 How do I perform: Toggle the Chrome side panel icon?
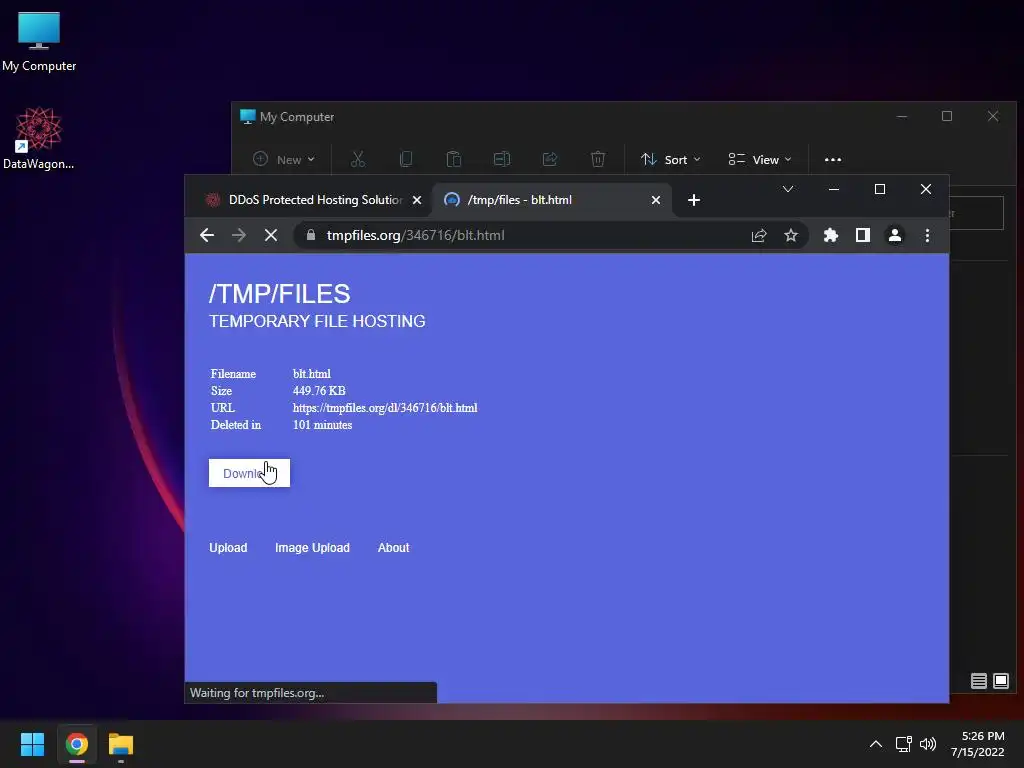[x=863, y=235]
